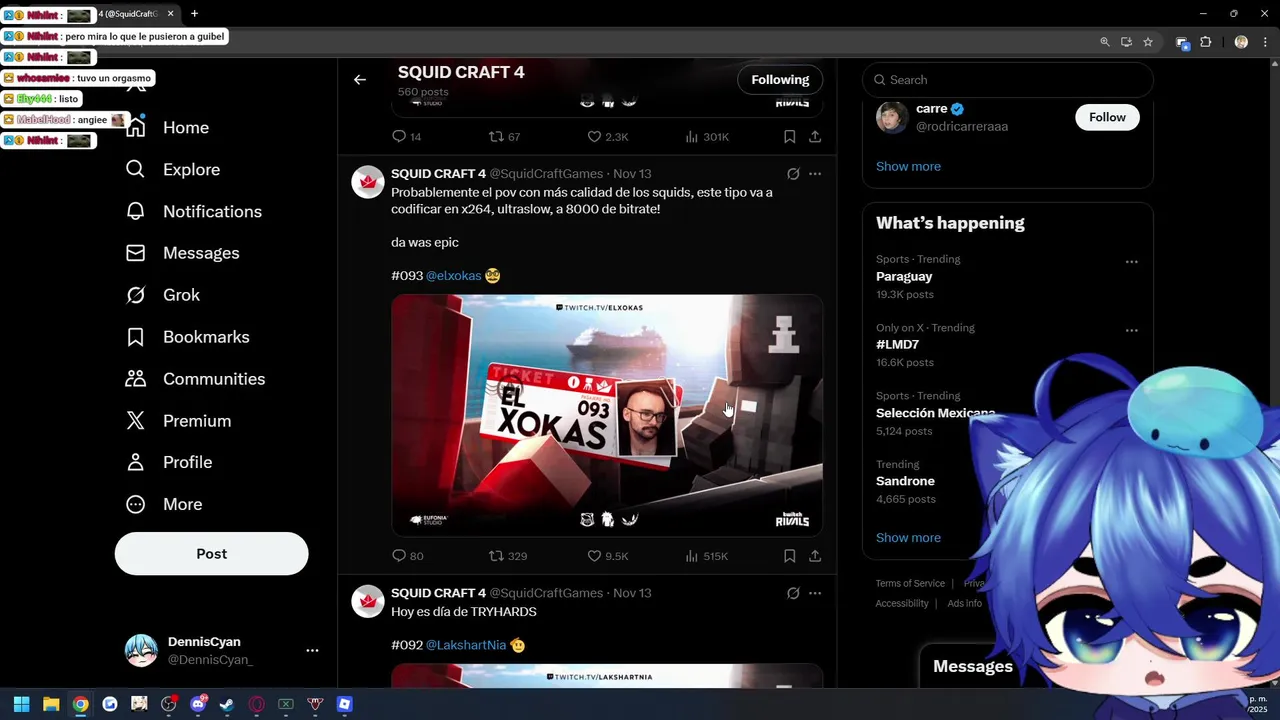Open DennisCyan account options ellipsis
1280x720 pixels.
(312, 650)
